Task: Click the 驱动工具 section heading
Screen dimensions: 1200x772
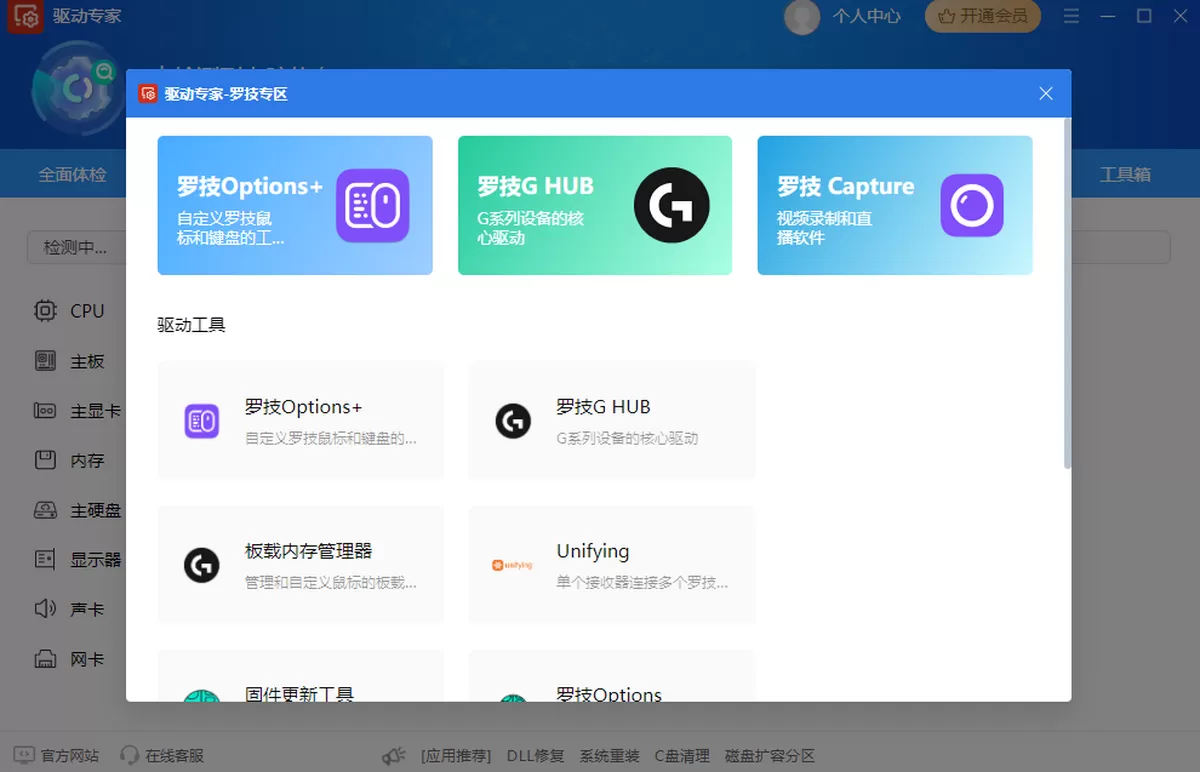Action: click(x=191, y=325)
